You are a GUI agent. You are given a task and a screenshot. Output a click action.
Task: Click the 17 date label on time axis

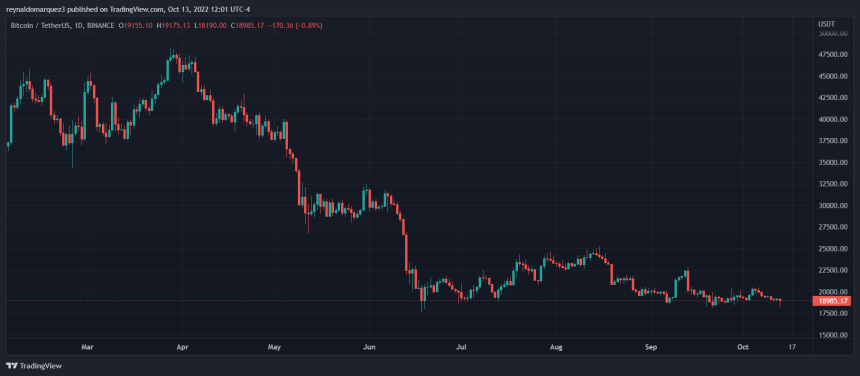792,347
